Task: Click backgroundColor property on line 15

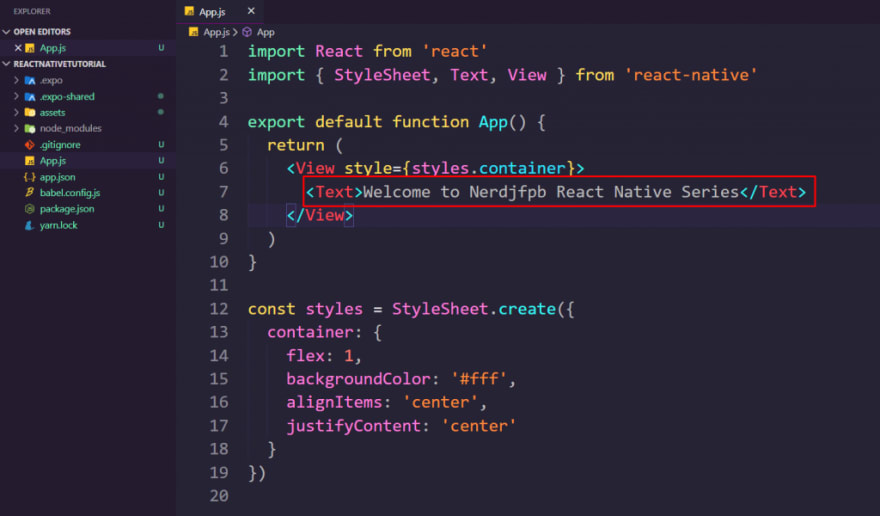Action: point(358,379)
